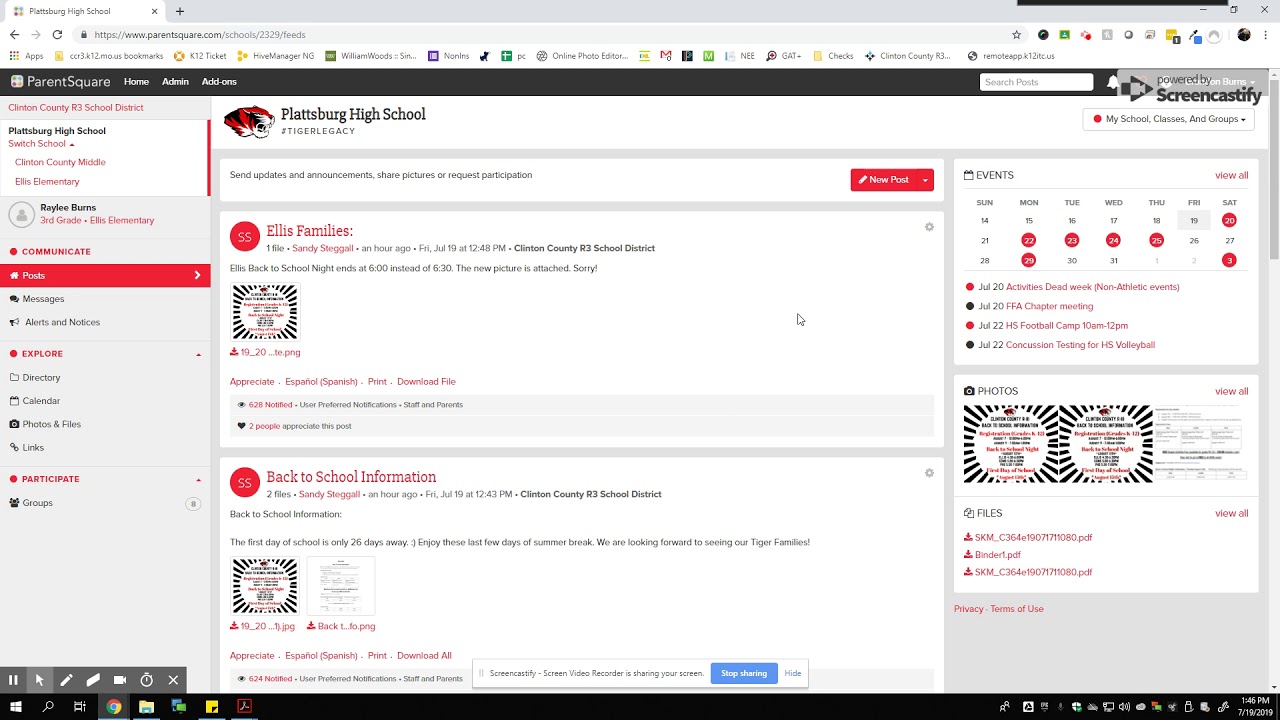Image resolution: width=1280 pixels, height=720 pixels.
Task: Select the Plattsburg High School browser tab
Action: [x=85, y=11]
